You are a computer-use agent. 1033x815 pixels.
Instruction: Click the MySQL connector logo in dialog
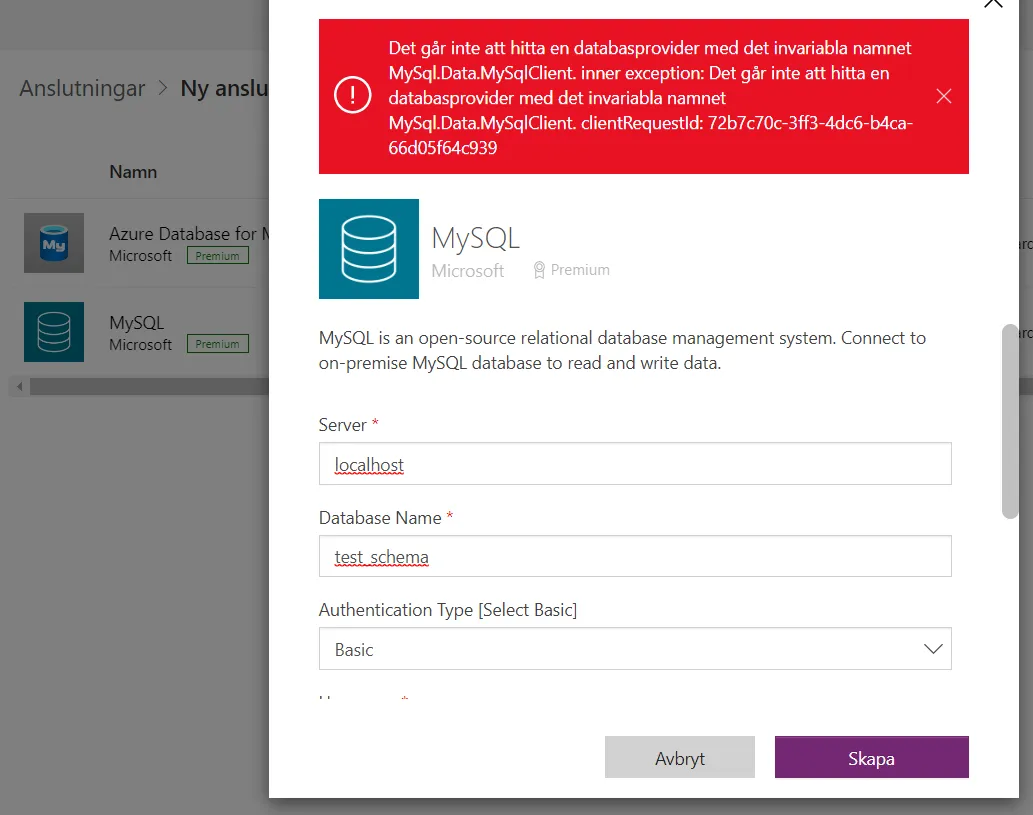coord(369,249)
